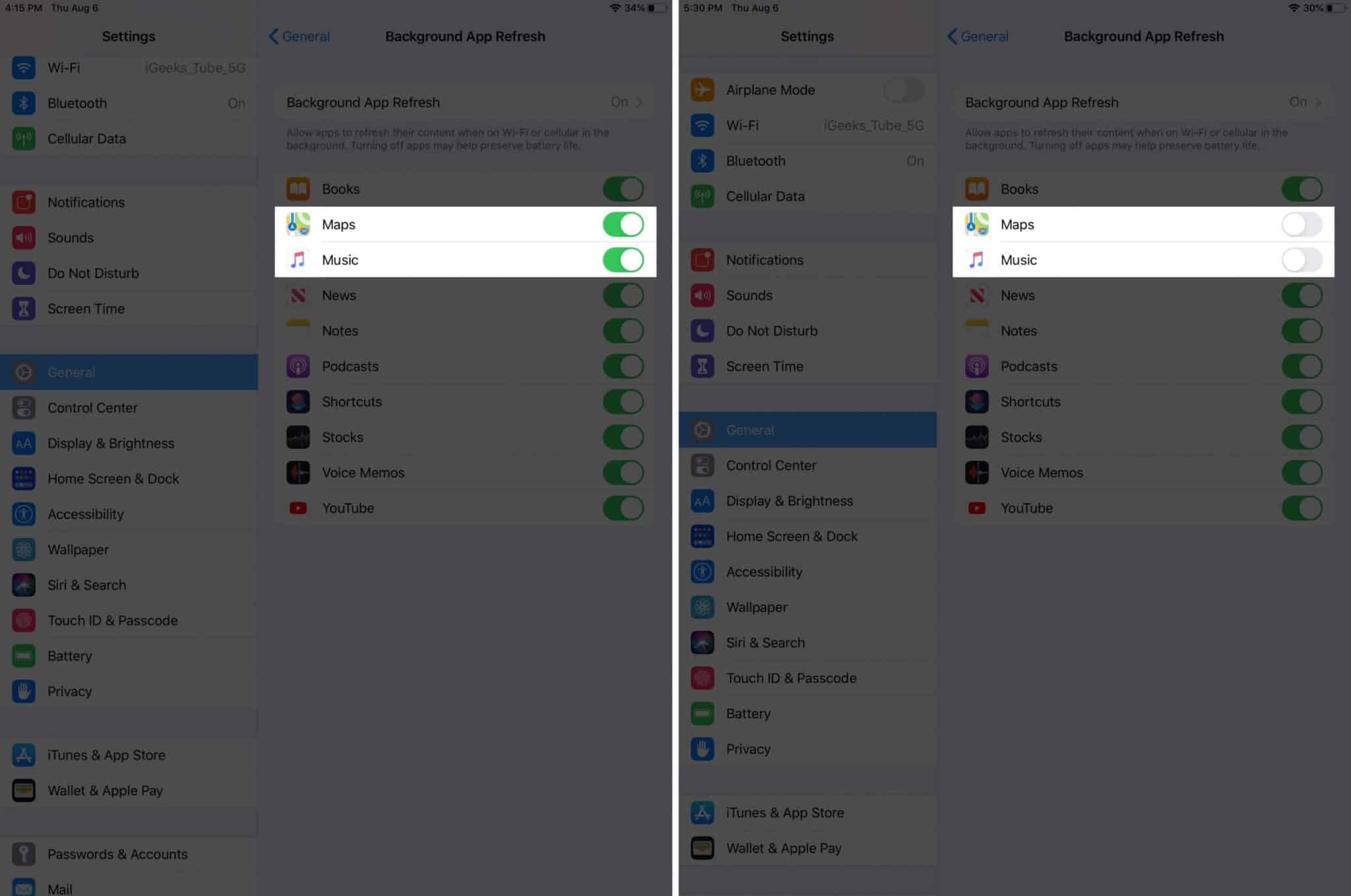This screenshot has width=1351, height=896.
Task: Enable Books Background App Refresh
Action: point(621,188)
